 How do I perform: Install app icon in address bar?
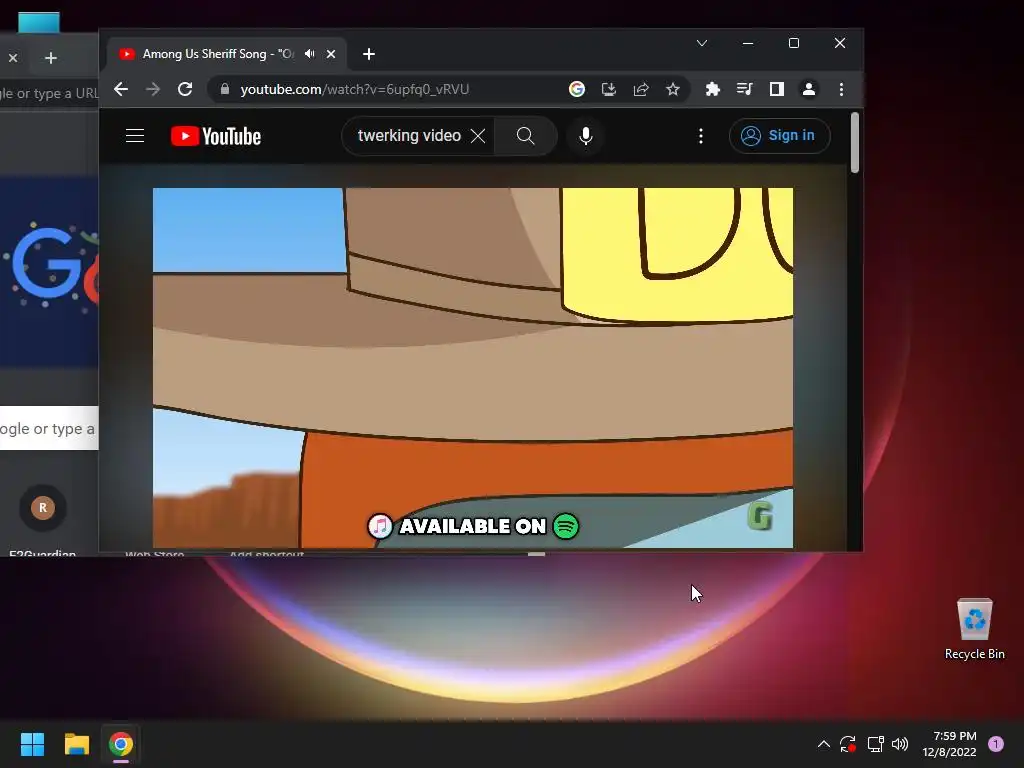609,89
